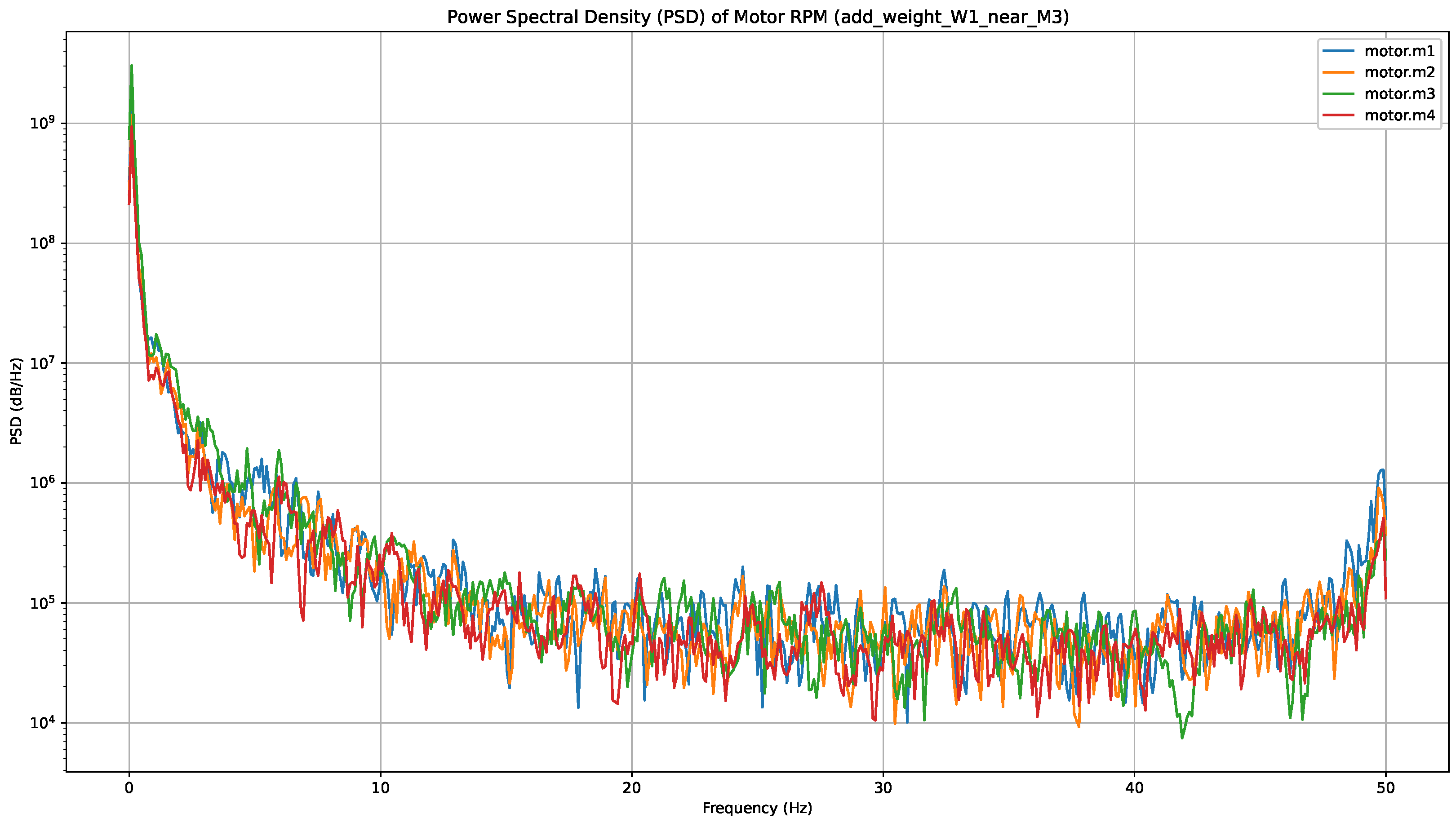Click the x-axis tick label 20
1456x827 pixels.
[x=632, y=788]
